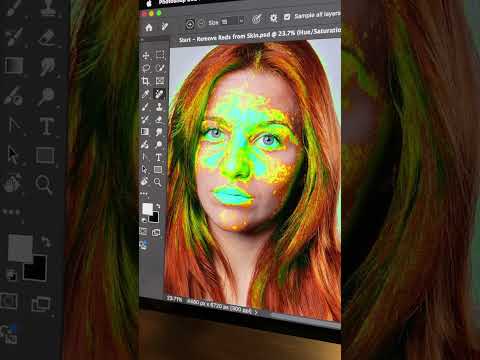Screen dimensions: 480x360
Task: Reset to default foreground and background colors
Action: click(144, 220)
